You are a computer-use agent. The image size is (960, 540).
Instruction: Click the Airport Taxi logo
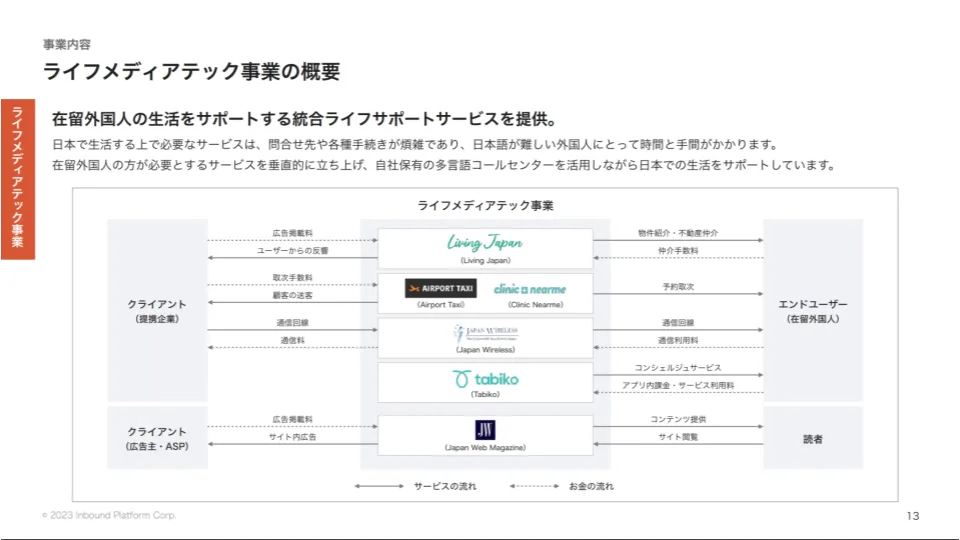click(x=440, y=288)
